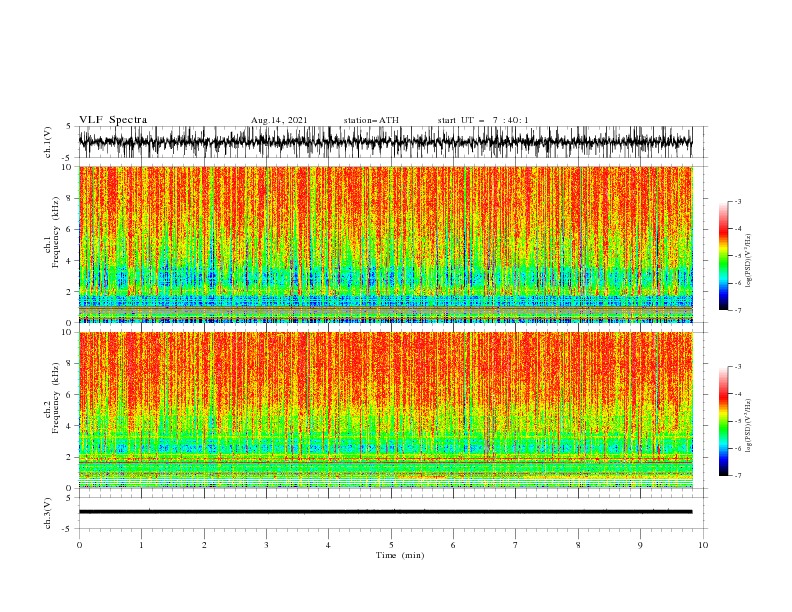Click the ch.1 "Frequency (kHz)" axis label

[55, 232]
